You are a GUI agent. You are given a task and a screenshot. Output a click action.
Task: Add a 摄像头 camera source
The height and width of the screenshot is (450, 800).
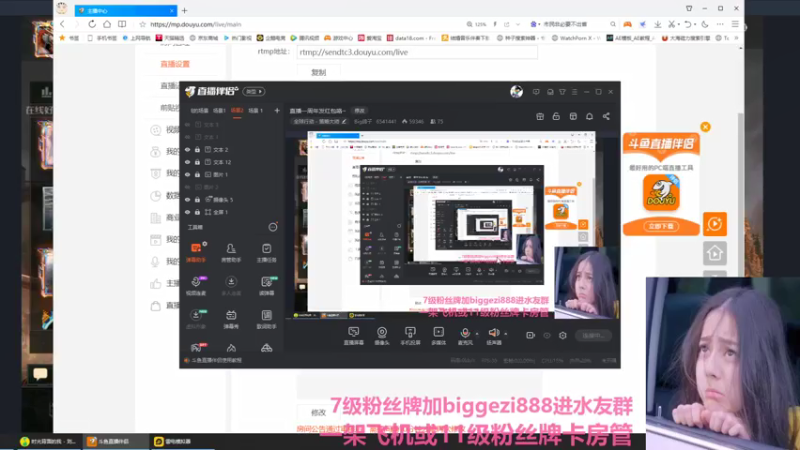pos(382,336)
